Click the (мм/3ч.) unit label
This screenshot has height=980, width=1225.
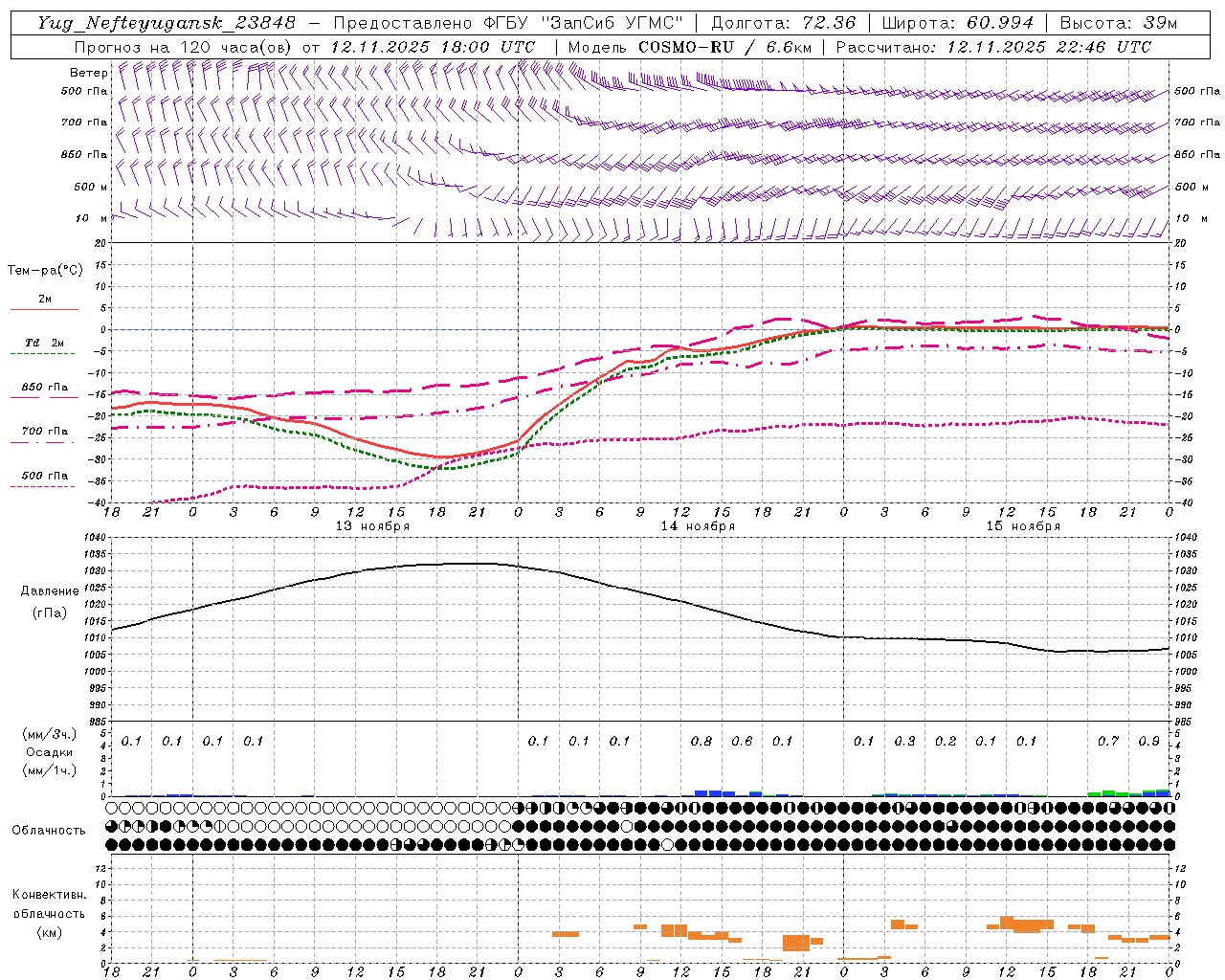(50, 734)
